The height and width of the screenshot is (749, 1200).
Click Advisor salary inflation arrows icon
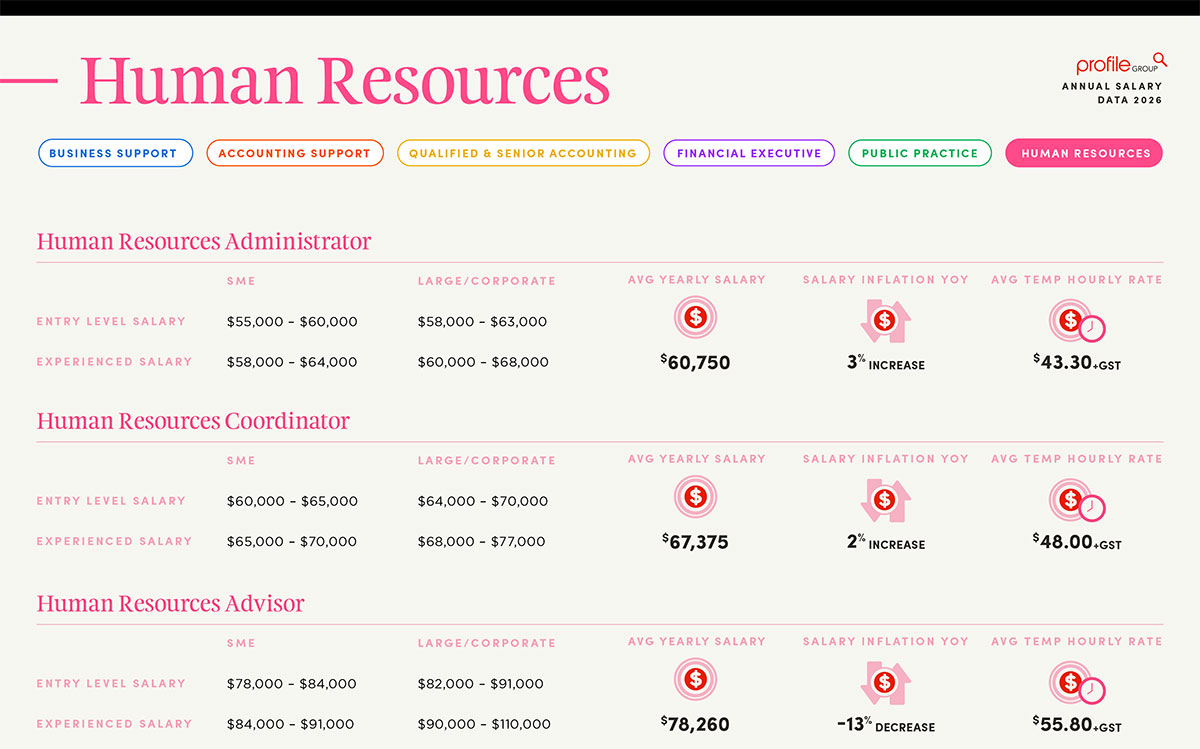pos(885,683)
